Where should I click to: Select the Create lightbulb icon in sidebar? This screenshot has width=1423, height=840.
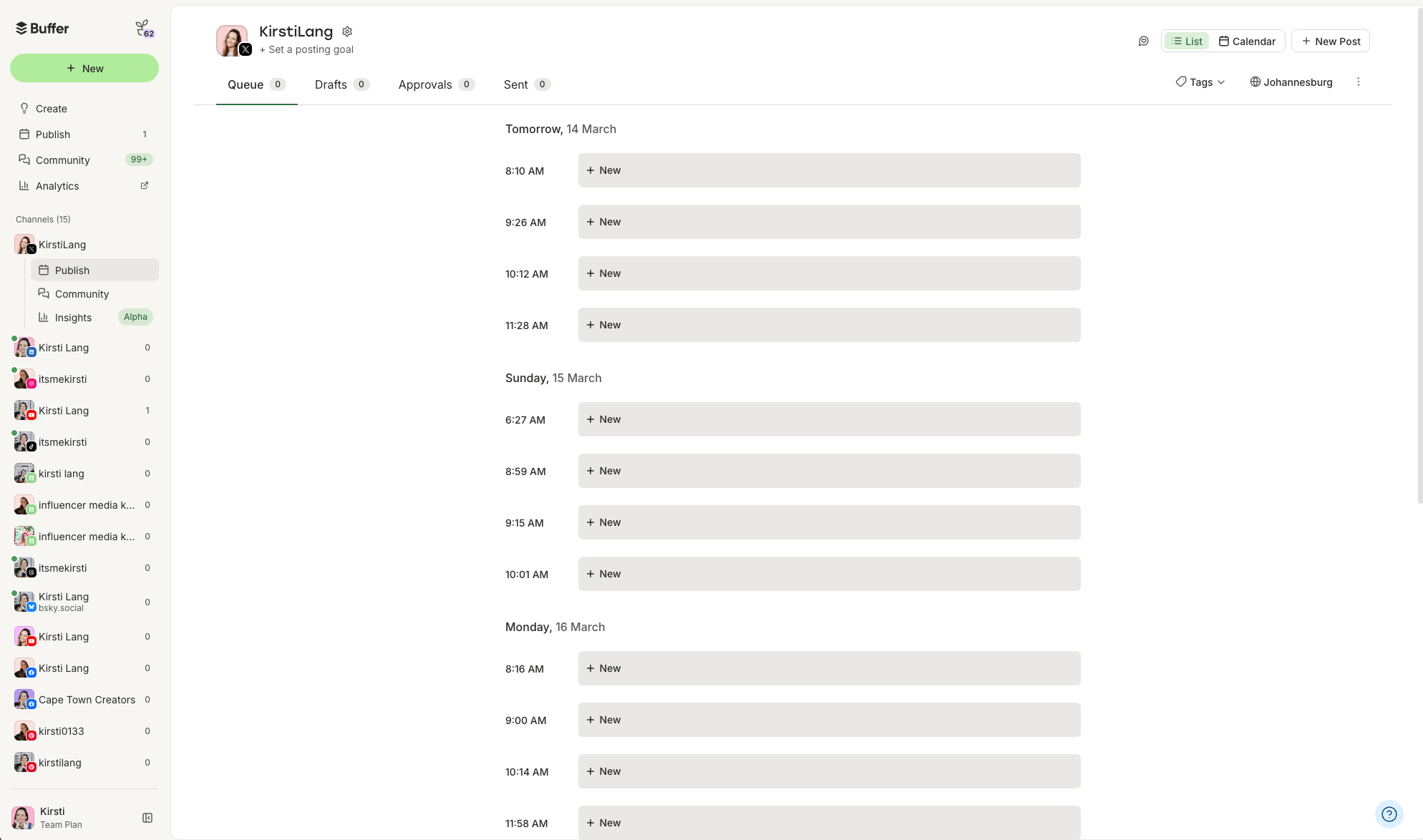pyautogui.click(x=25, y=108)
